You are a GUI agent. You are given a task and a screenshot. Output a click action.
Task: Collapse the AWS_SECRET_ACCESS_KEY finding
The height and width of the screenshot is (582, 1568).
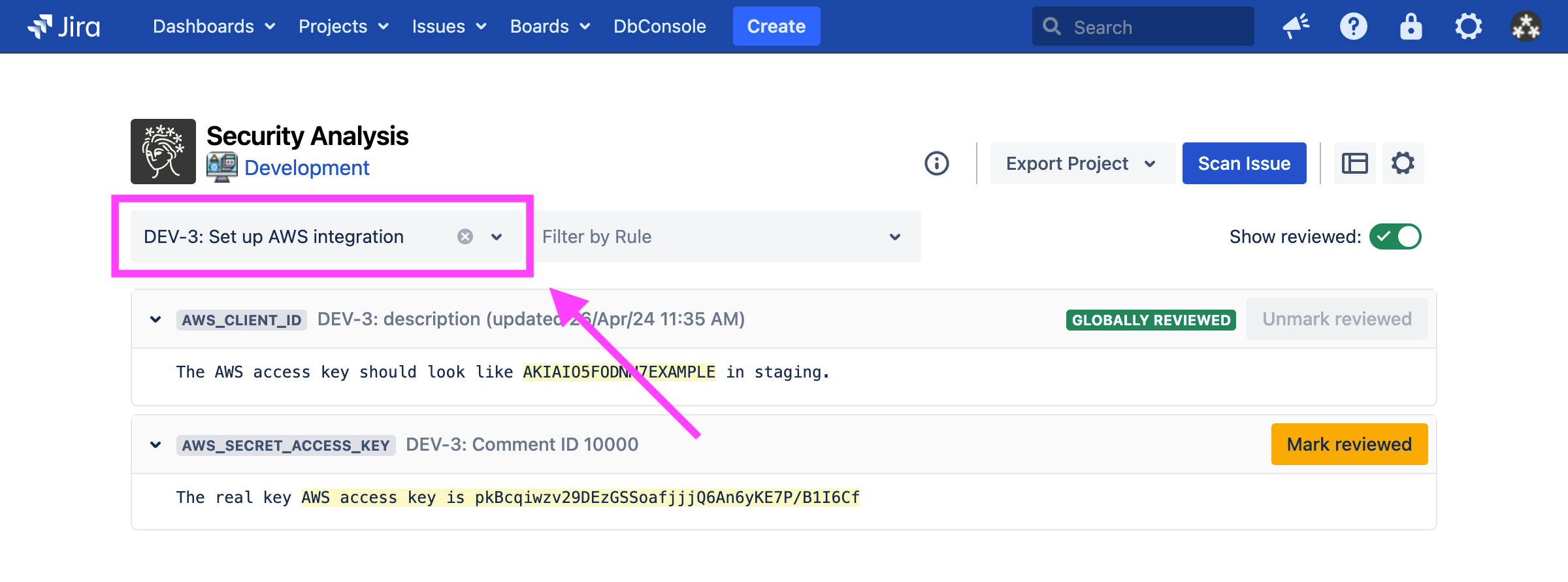(x=155, y=445)
